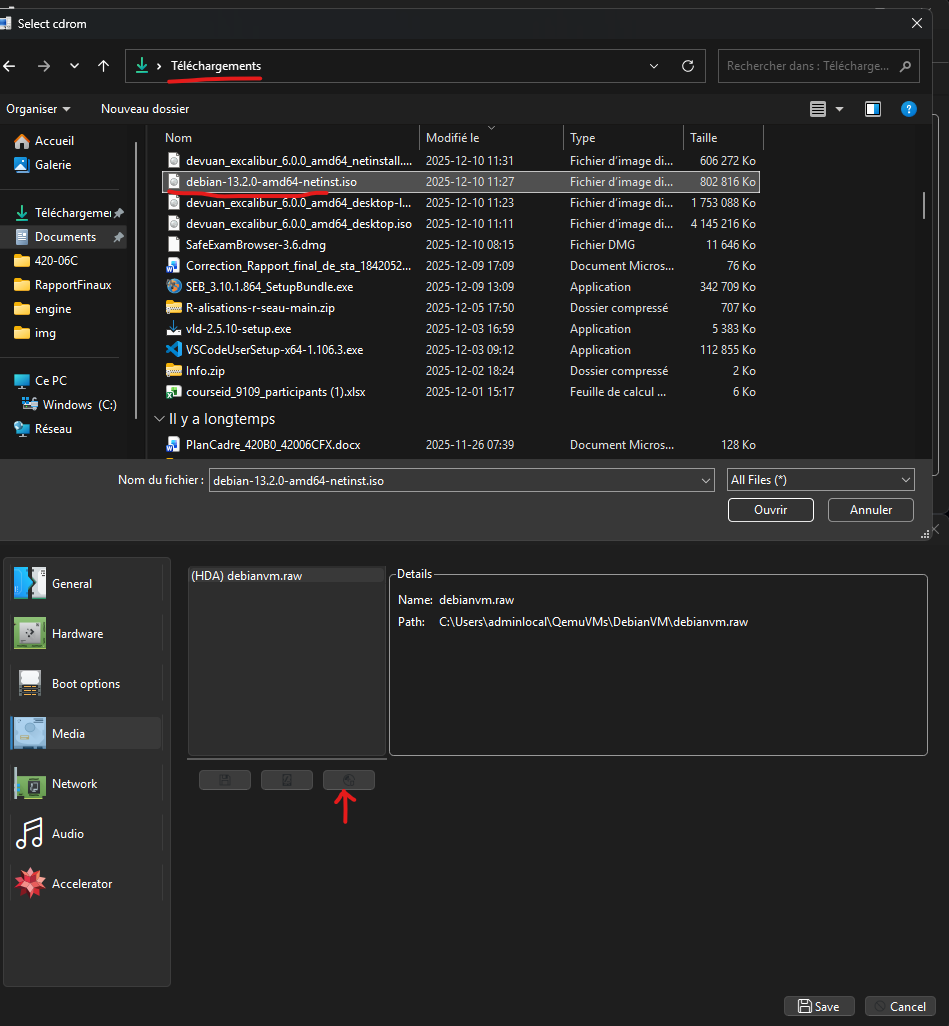Open the Accelerator settings section
This screenshot has width=949, height=1026.
point(81,884)
